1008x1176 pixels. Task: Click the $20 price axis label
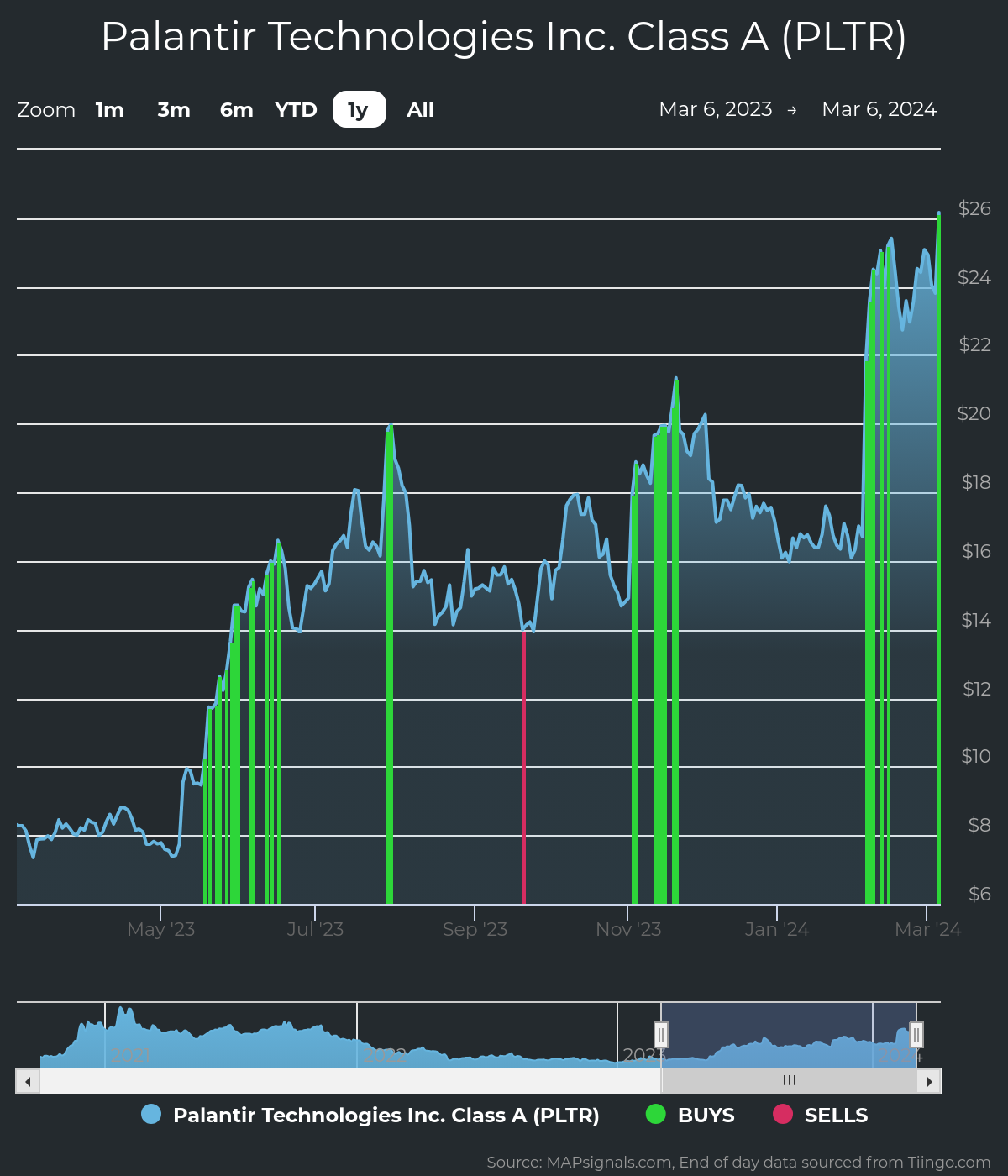pyautogui.click(x=974, y=413)
